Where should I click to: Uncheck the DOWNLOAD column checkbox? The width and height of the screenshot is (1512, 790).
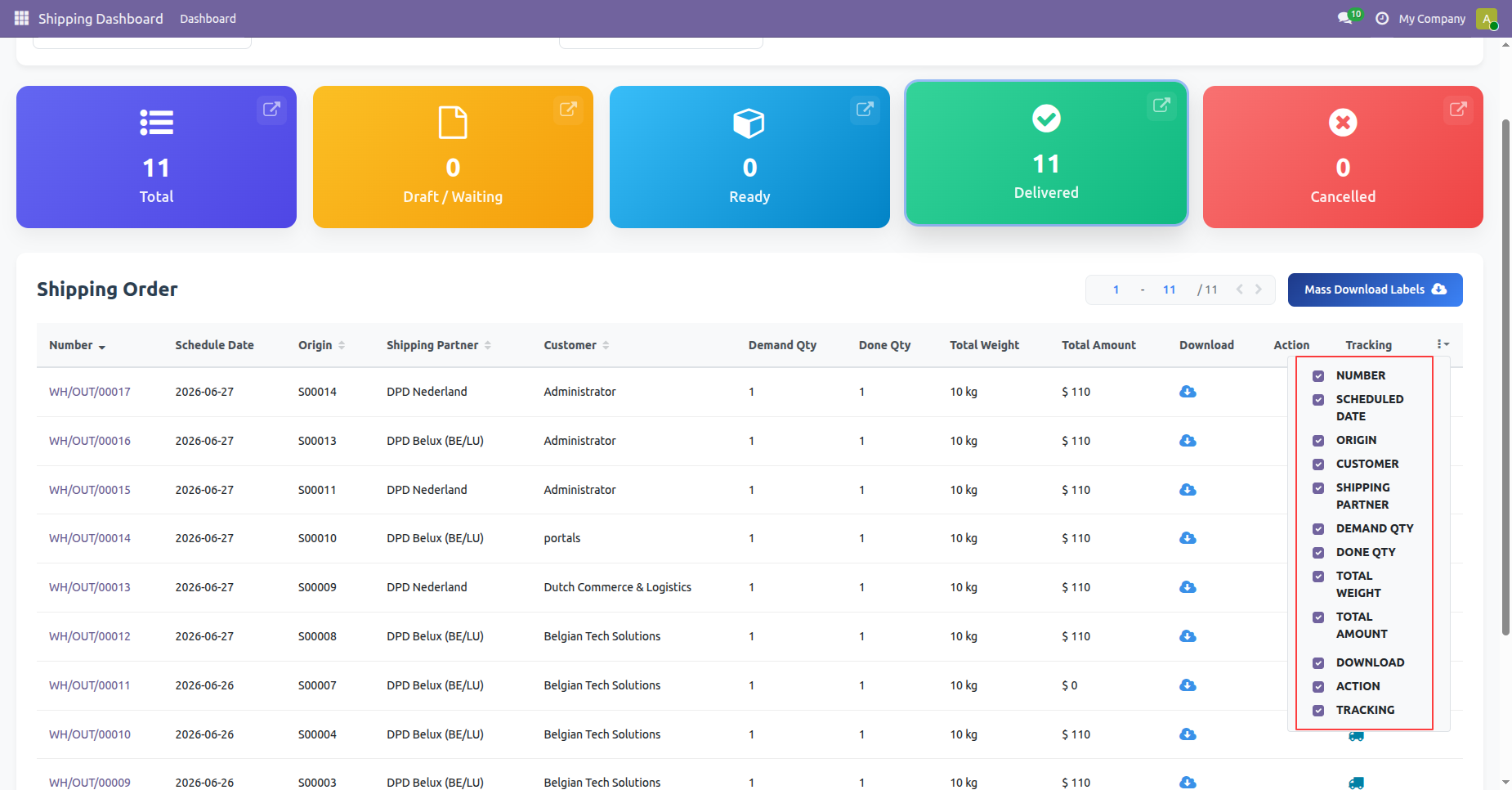pyautogui.click(x=1318, y=663)
